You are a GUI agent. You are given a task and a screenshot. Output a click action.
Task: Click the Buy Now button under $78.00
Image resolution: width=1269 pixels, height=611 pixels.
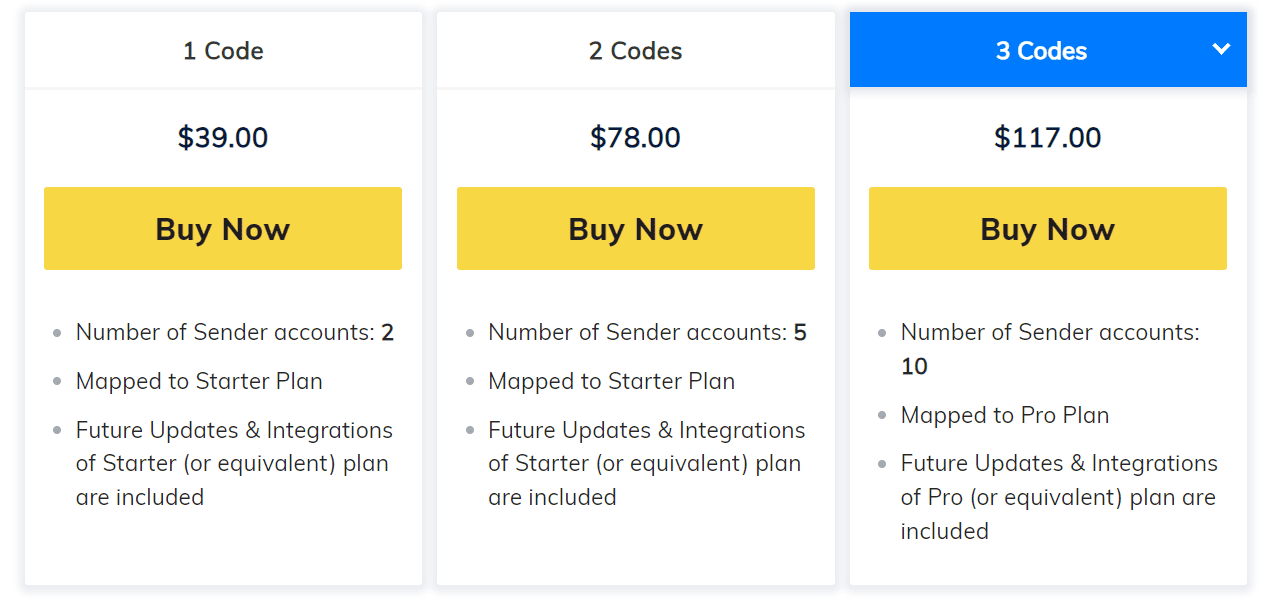(635, 228)
